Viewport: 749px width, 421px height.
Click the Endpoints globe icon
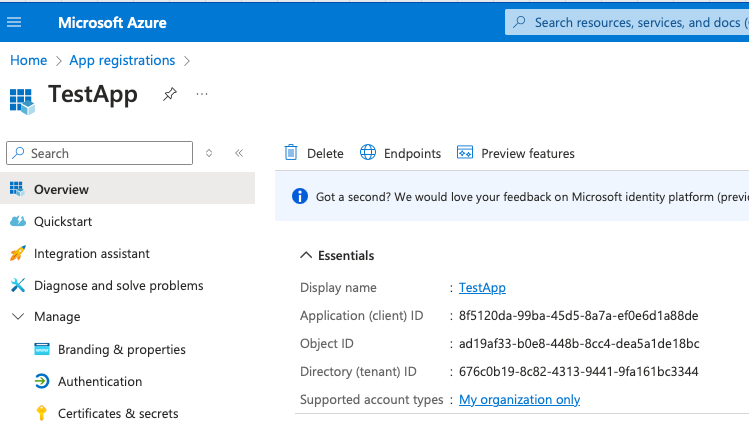(x=368, y=152)
